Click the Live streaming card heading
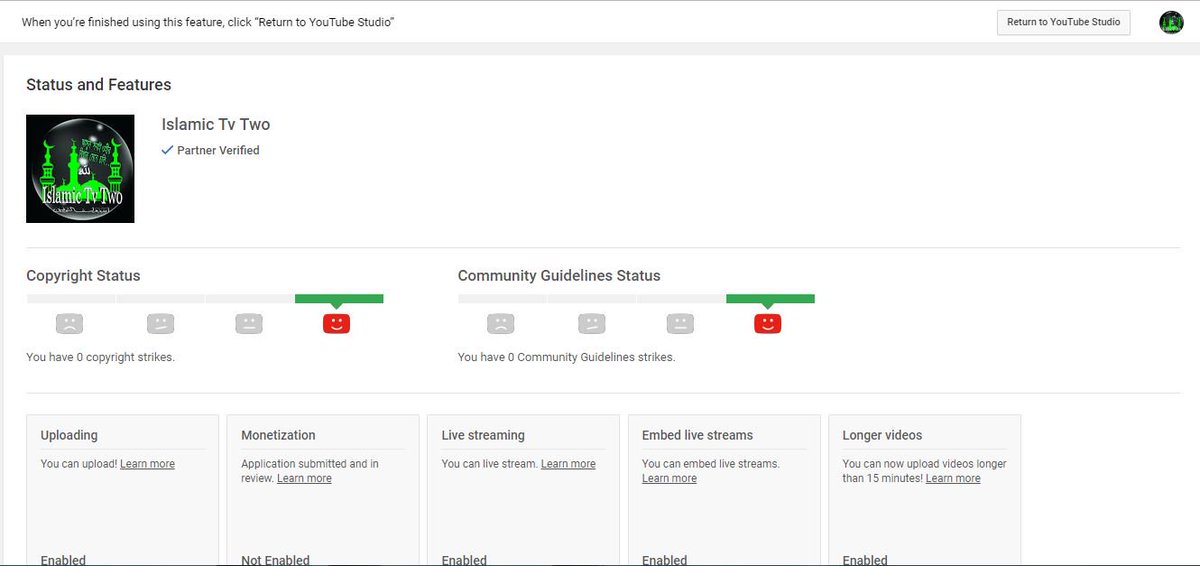This screenshot has height=566, width=1200. click(483, 435)
